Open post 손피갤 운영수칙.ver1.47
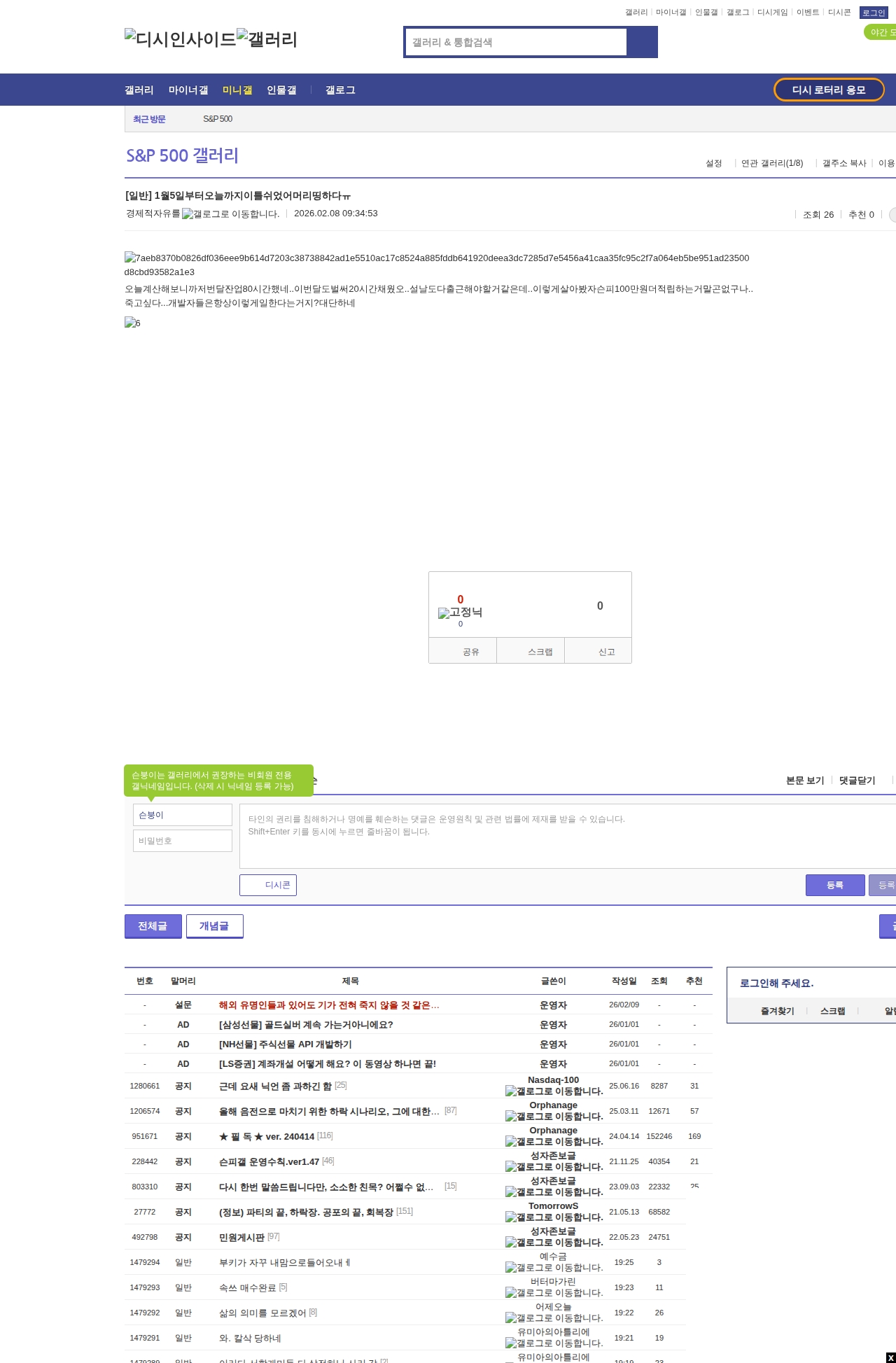Viewport: 896px width, 1363px height. [269, 1161]
